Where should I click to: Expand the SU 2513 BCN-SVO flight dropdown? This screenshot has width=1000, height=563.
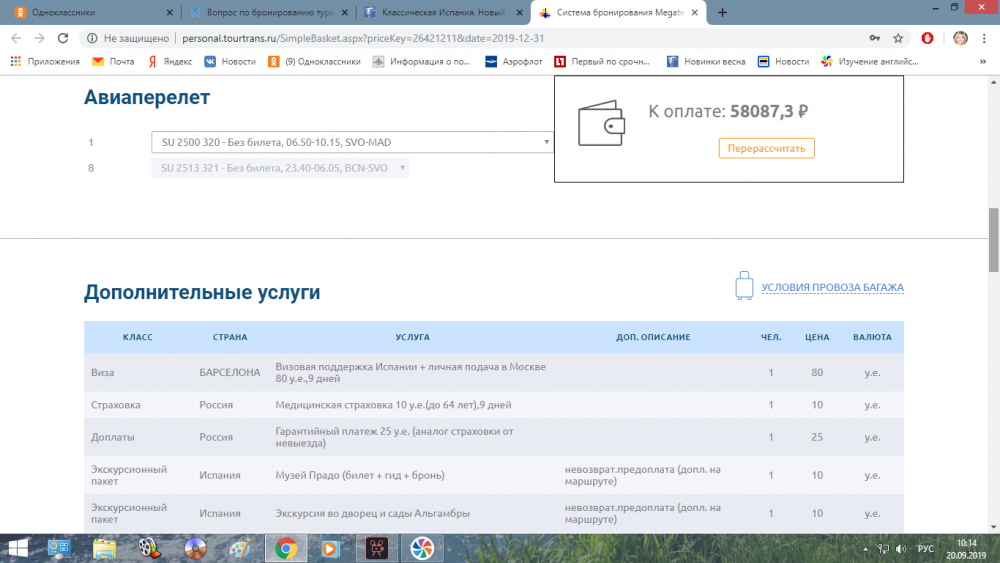(280, 168)
